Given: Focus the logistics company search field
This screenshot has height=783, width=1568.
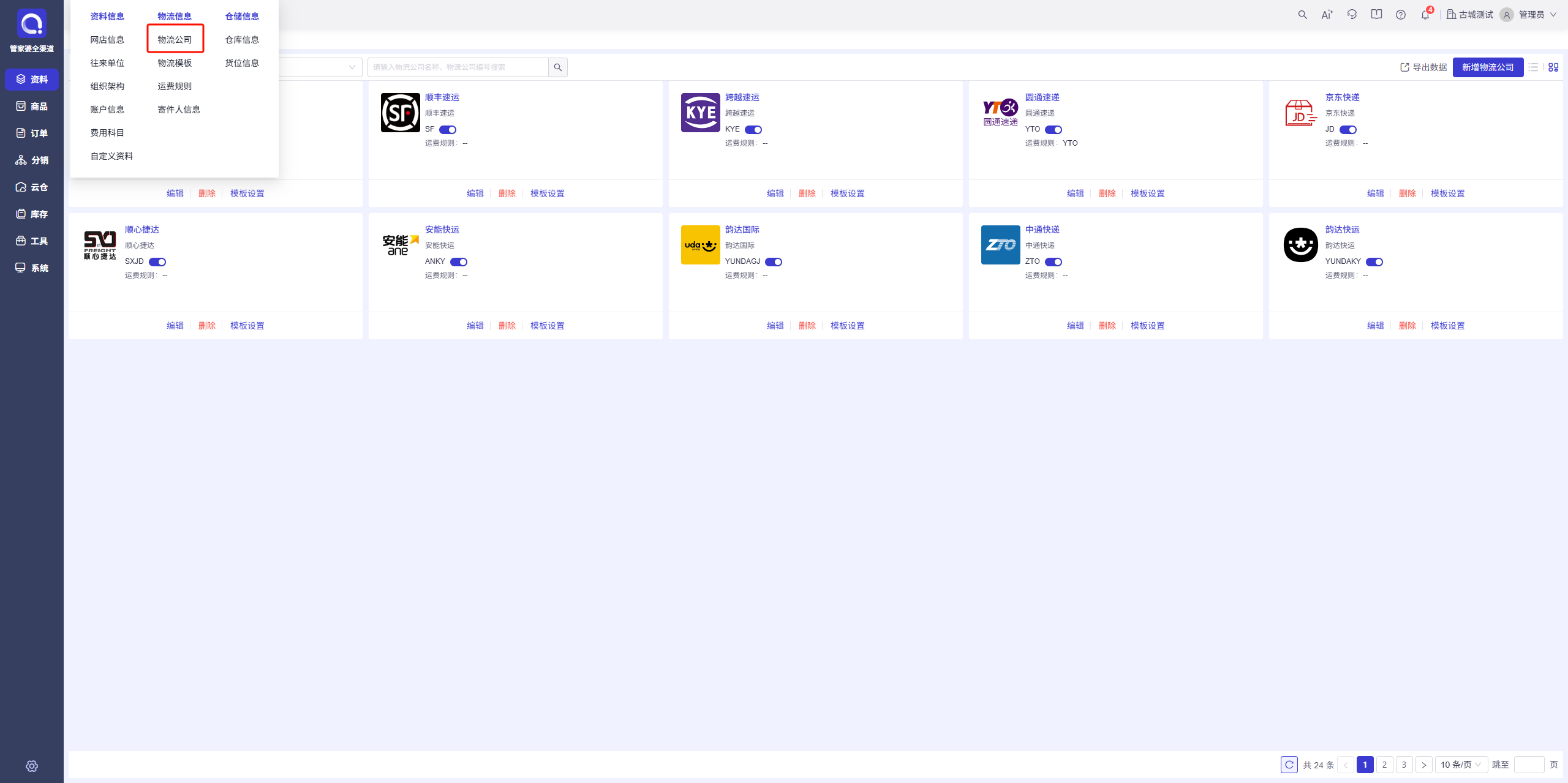Looking at the screenshot, I should pyautogui.click(x=458, y=67).
